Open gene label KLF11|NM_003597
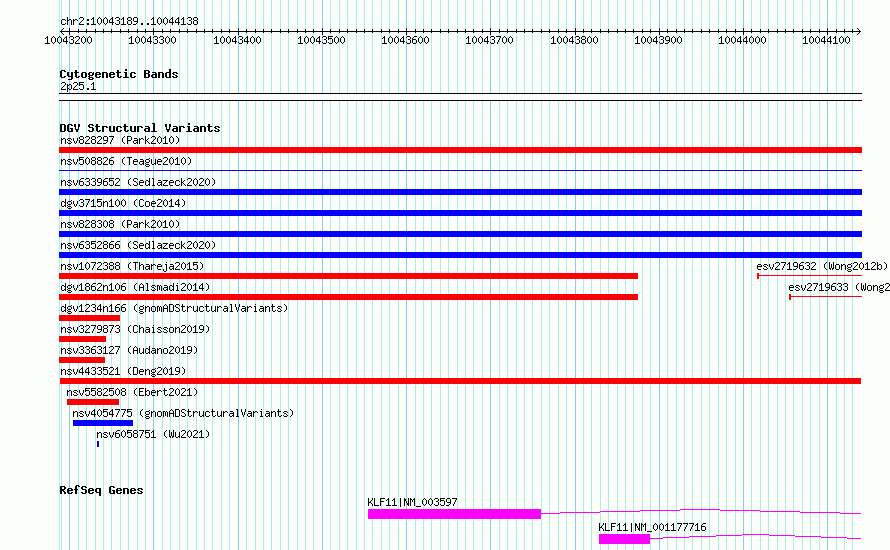The width and height of the screenshot is (890, 550). 412,502
